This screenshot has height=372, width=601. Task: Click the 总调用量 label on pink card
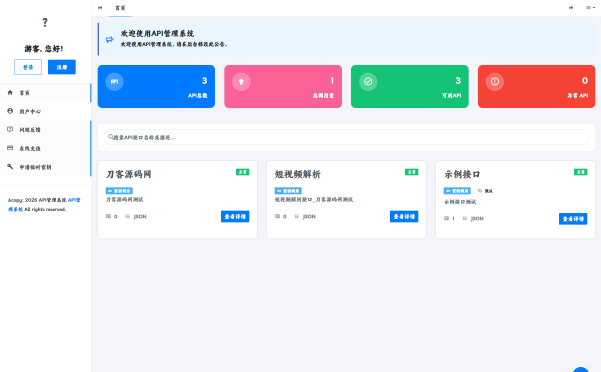pos(323,95)
